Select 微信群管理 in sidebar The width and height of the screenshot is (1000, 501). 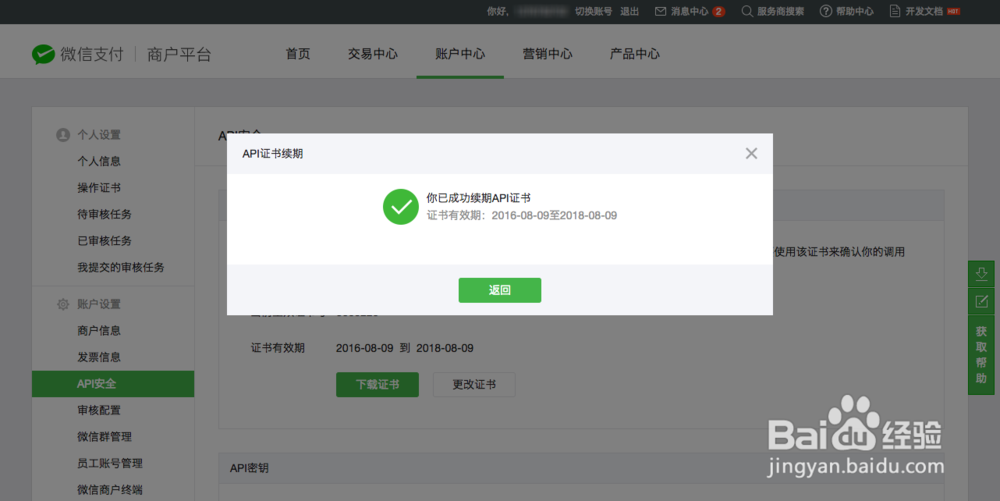pyautogui.click(x=105, y=437)
